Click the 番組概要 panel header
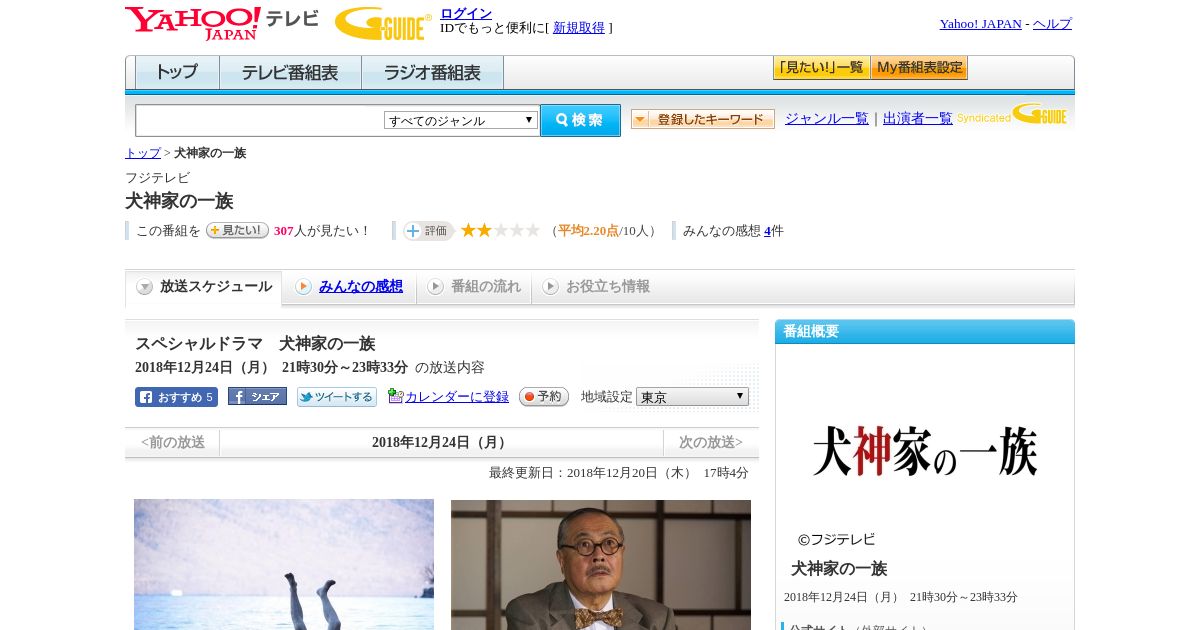This screenshot has height=630, width=1200. [x=925, y=332]
